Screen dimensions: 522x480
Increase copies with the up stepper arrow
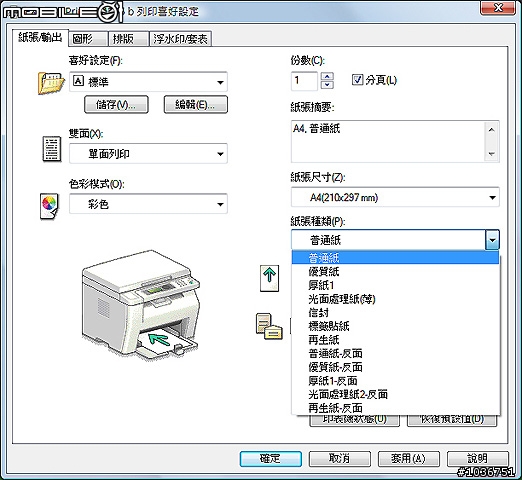tap(327, 76)
